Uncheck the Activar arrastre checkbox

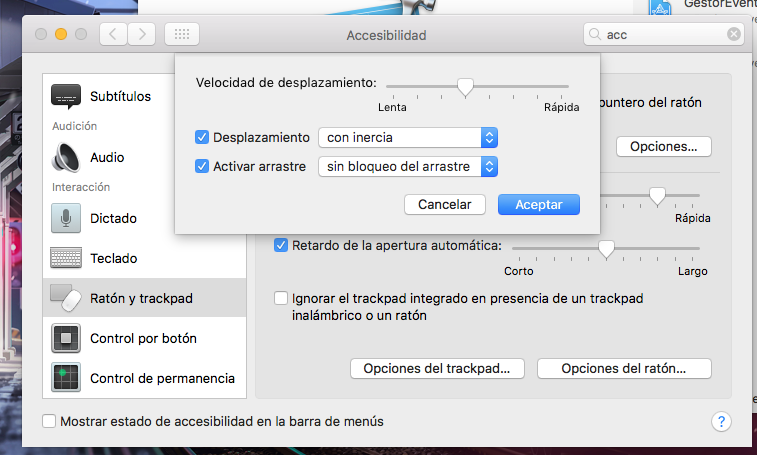(x=202, y=166)
